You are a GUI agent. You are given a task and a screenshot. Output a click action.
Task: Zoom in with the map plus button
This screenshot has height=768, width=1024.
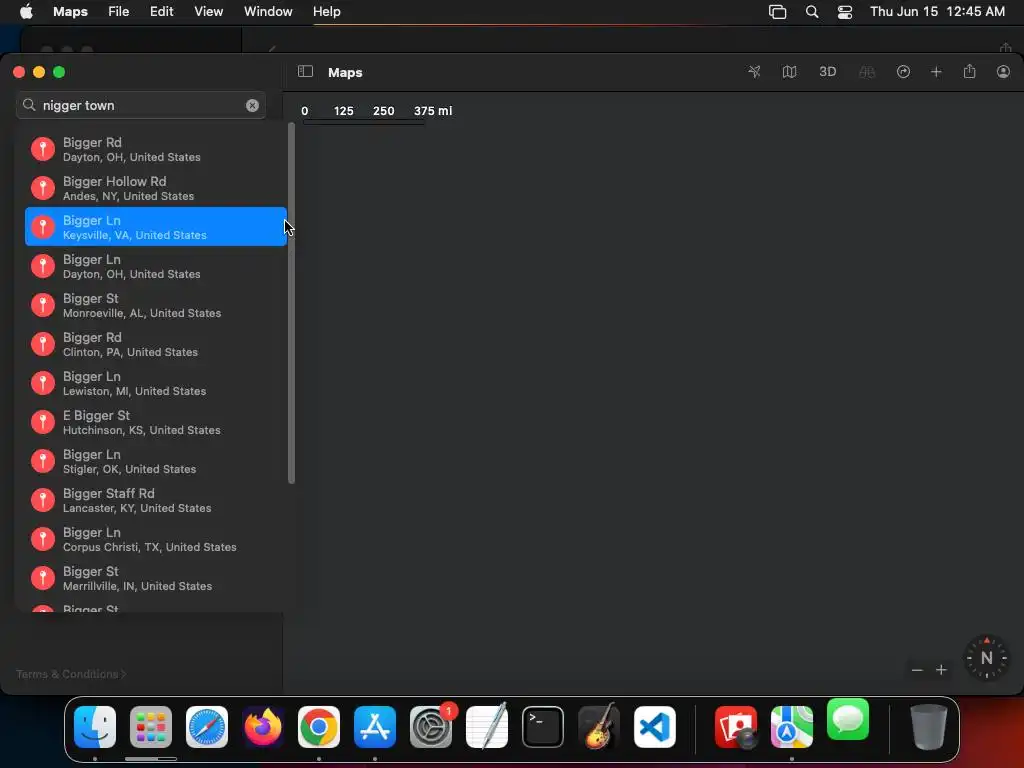941,670
